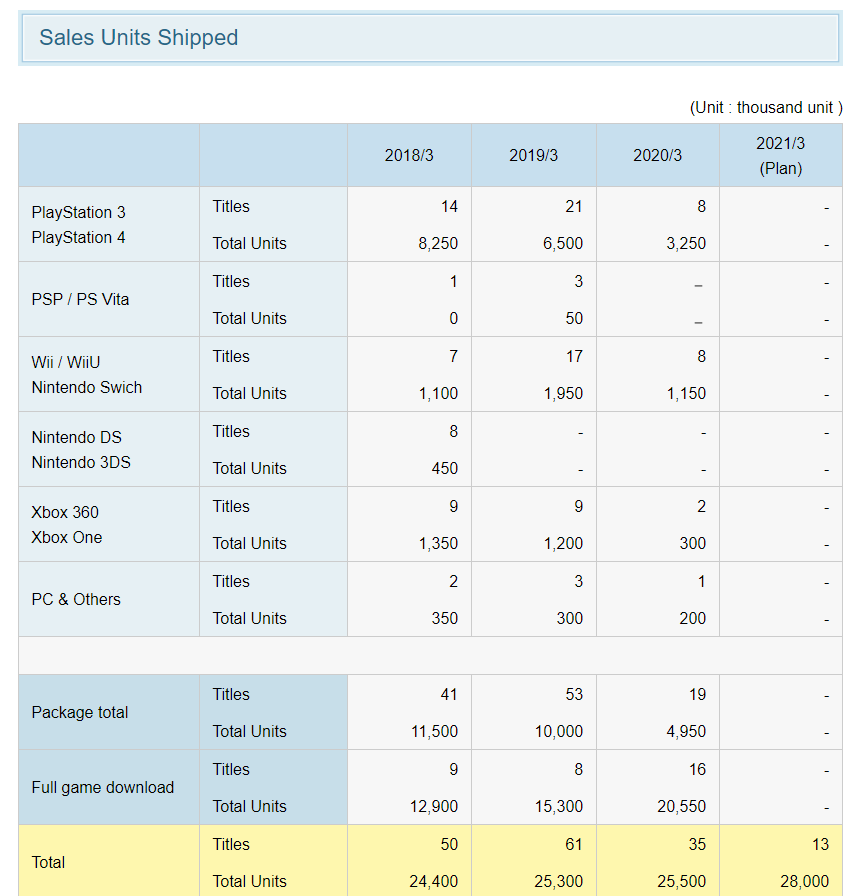Click the 16 Full game download titles value
The width and height of the screenshot is (857, 896).
point(698,769)
